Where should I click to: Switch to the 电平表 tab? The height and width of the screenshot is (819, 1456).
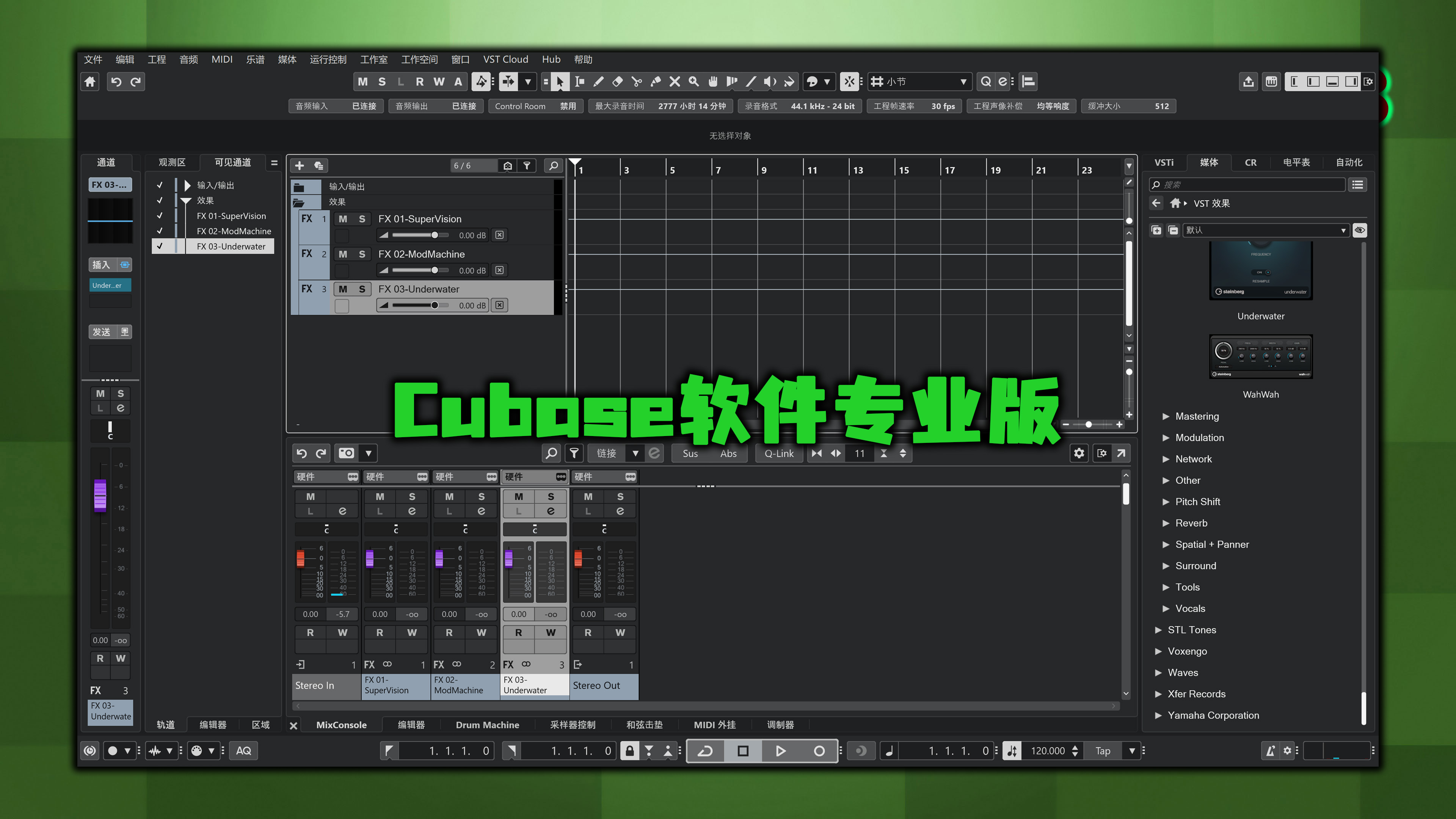1297,162
